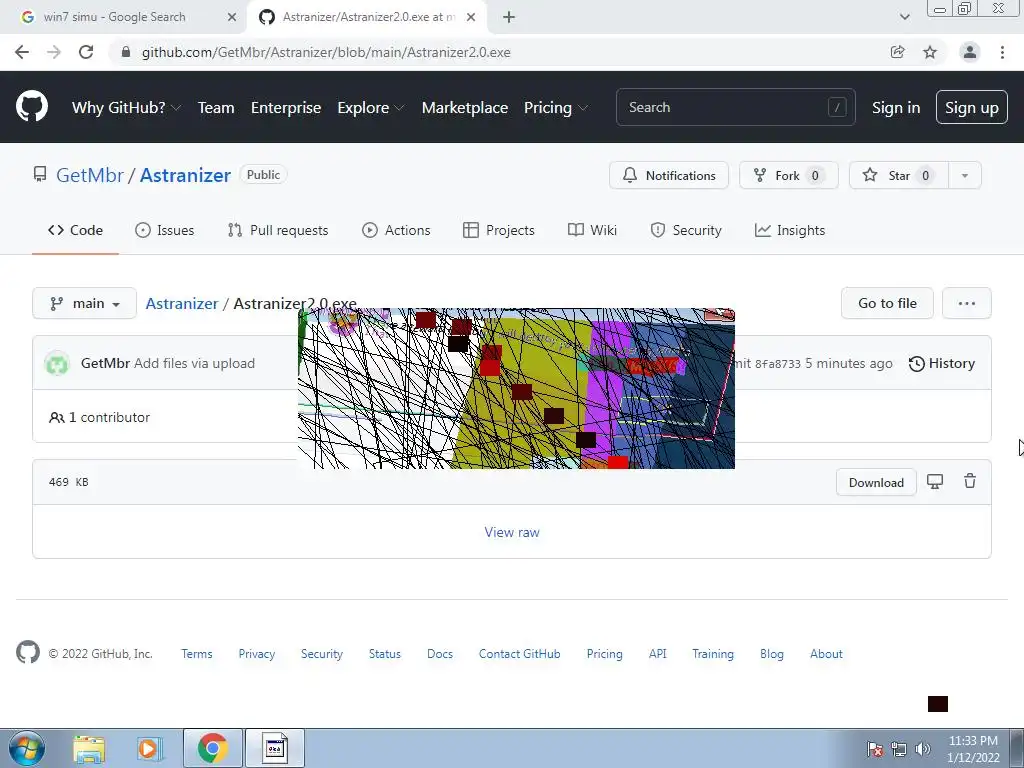The image size is (1024, 768).
Task: Click the open in desktop icon
Action: click(935, 482)
